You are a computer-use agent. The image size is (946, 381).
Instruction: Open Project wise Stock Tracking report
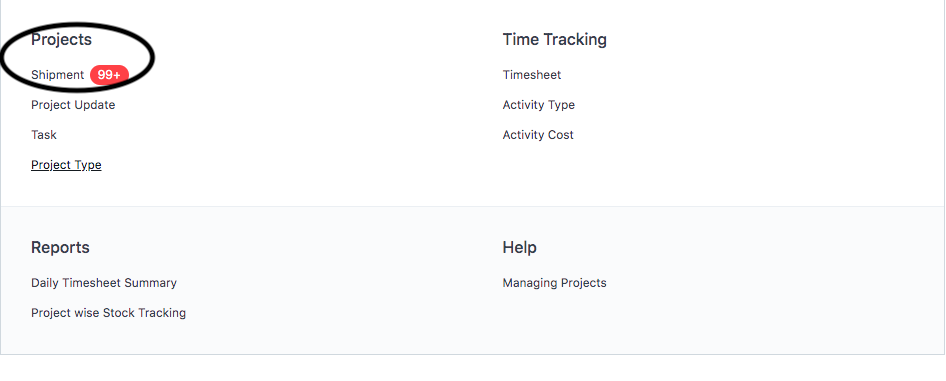(x=109, y=313)
